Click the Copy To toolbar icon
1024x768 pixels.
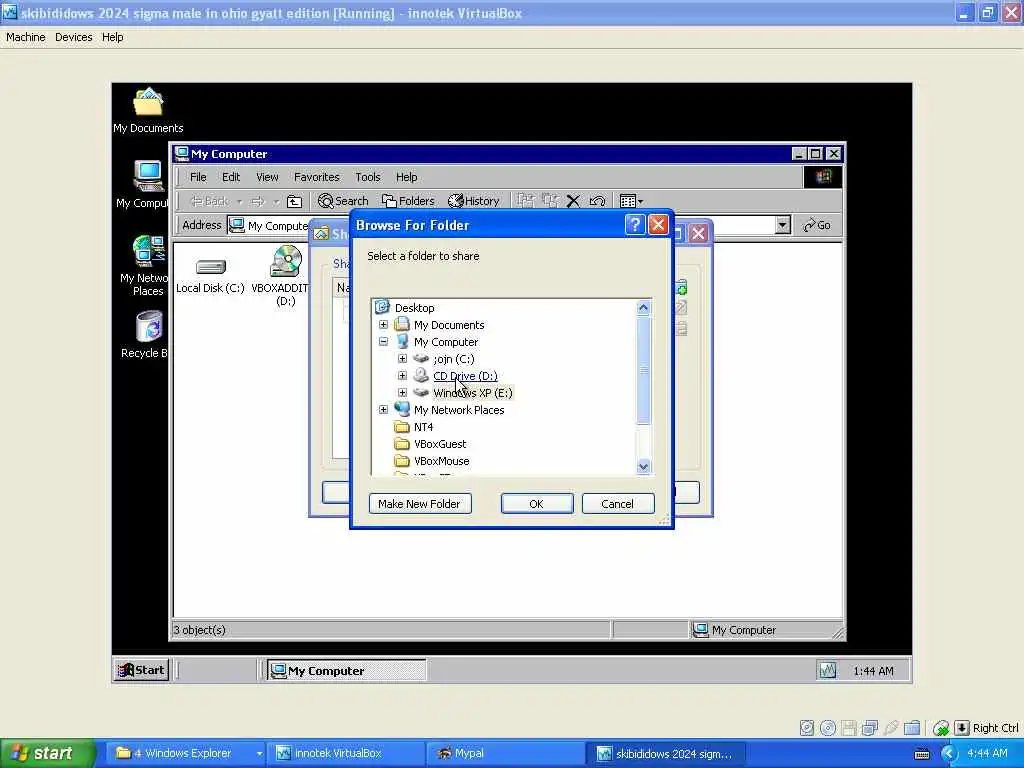pos(550,201)
